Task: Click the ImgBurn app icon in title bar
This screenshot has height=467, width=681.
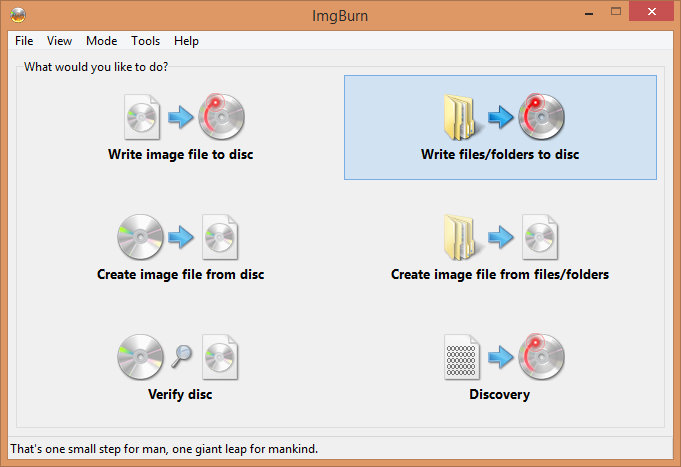Action: coord(18,15)
